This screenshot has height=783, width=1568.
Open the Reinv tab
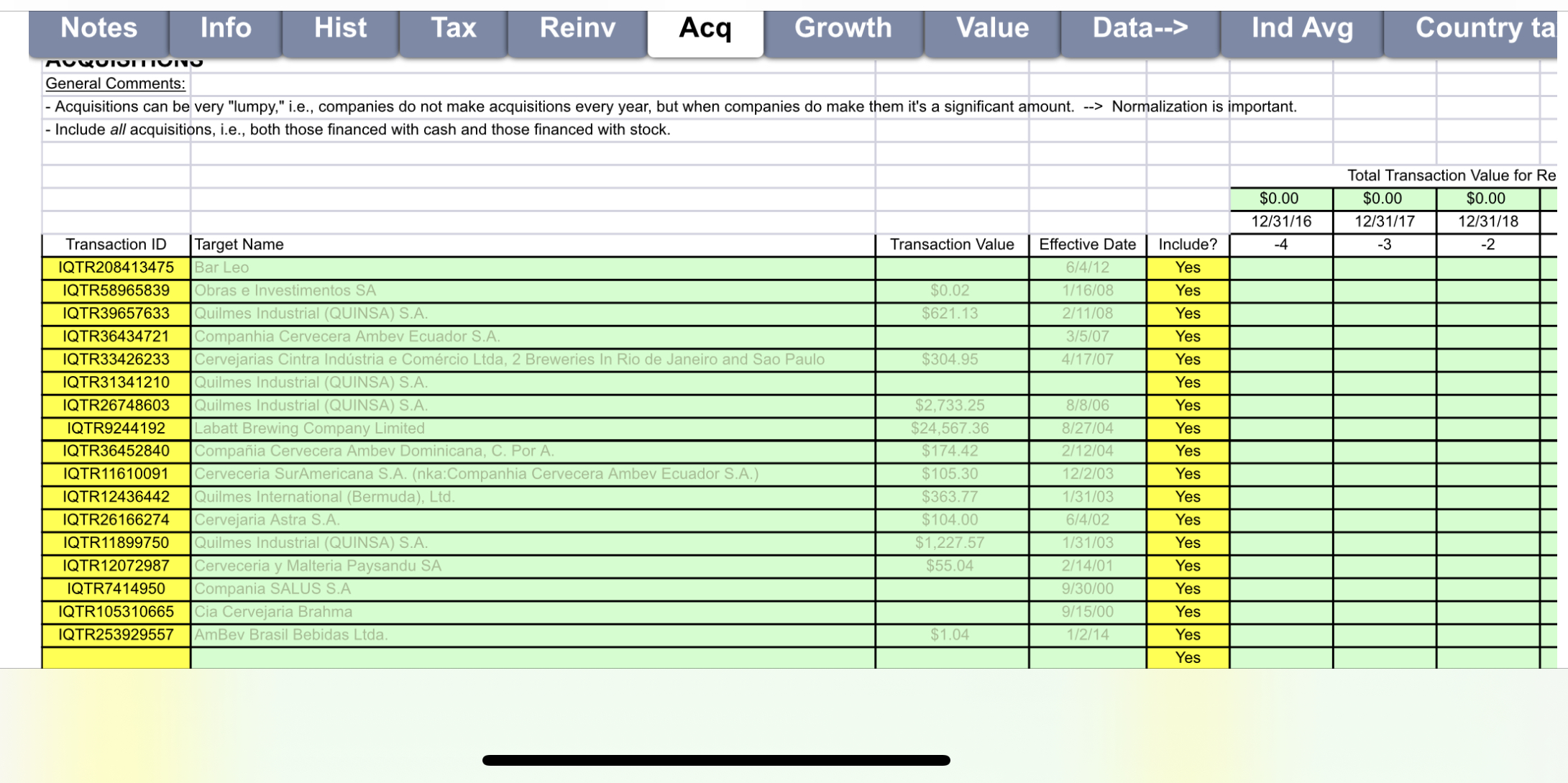point(577,29)
